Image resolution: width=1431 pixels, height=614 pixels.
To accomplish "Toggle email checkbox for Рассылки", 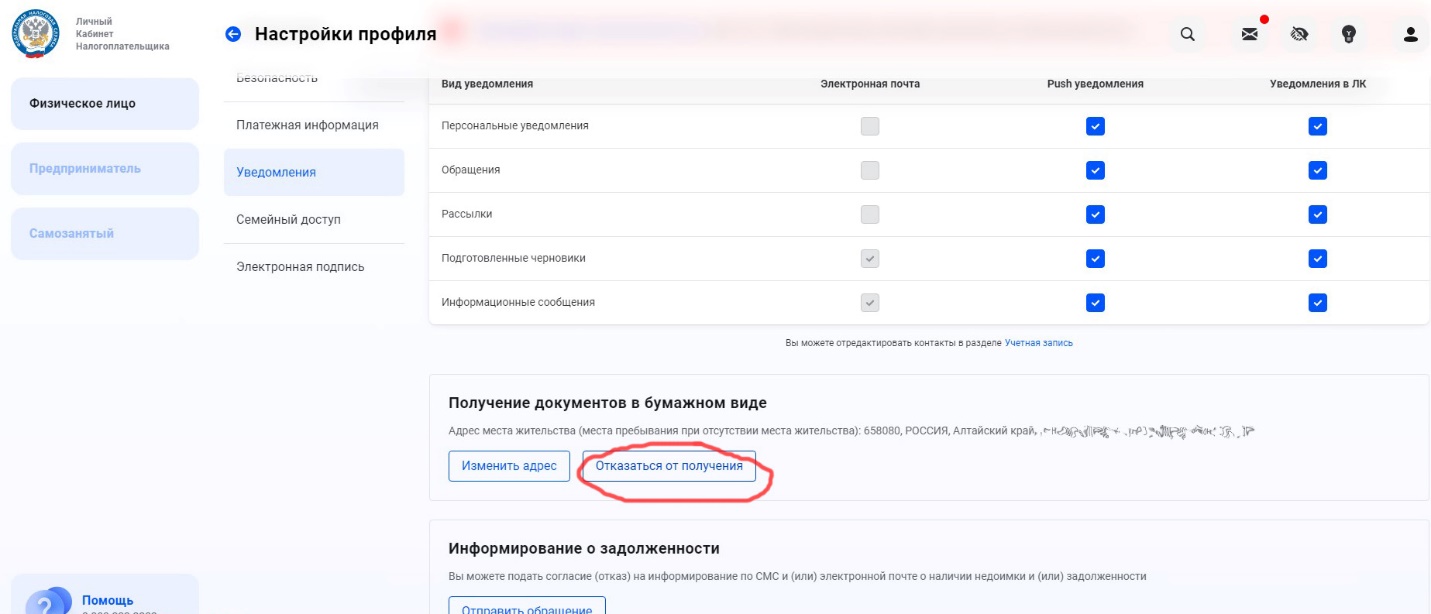I will (870, 214).
